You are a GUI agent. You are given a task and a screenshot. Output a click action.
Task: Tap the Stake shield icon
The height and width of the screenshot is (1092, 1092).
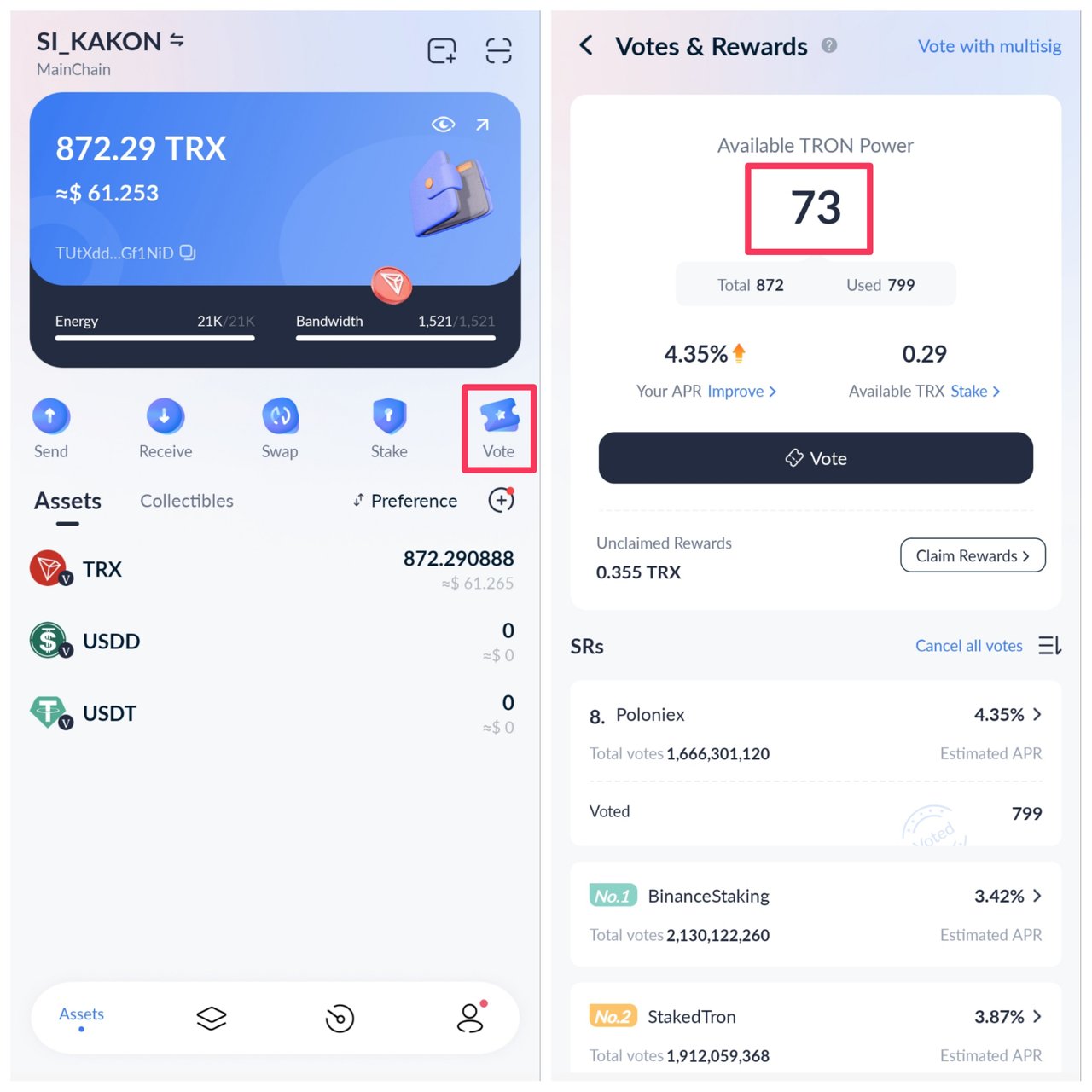pyautogui.click(x=389, y=416)
